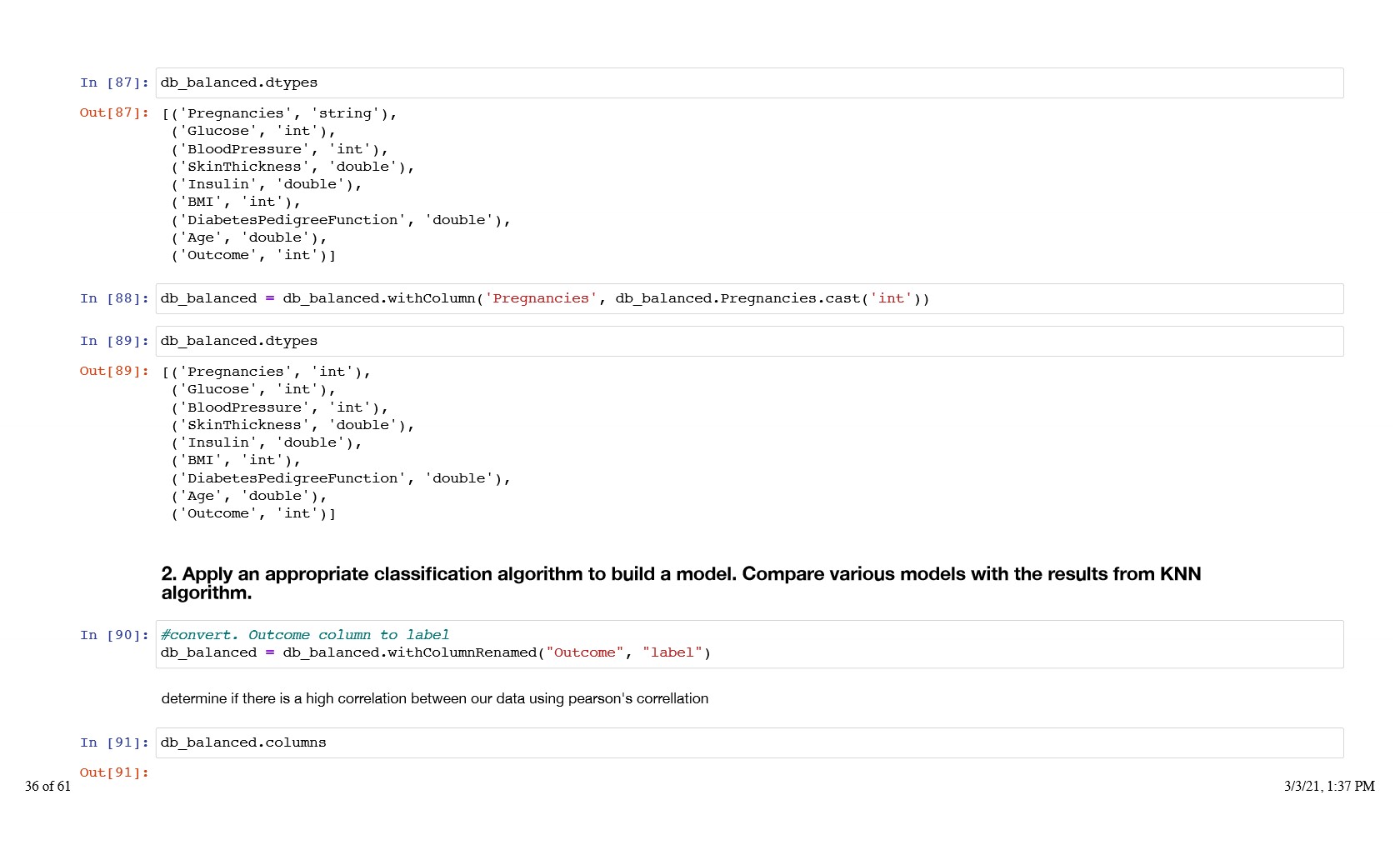Screen dimensions: 1400x850
Task: Click the 3/3/21, 1:37 PM timestamp
Action: click(1329, 787)
